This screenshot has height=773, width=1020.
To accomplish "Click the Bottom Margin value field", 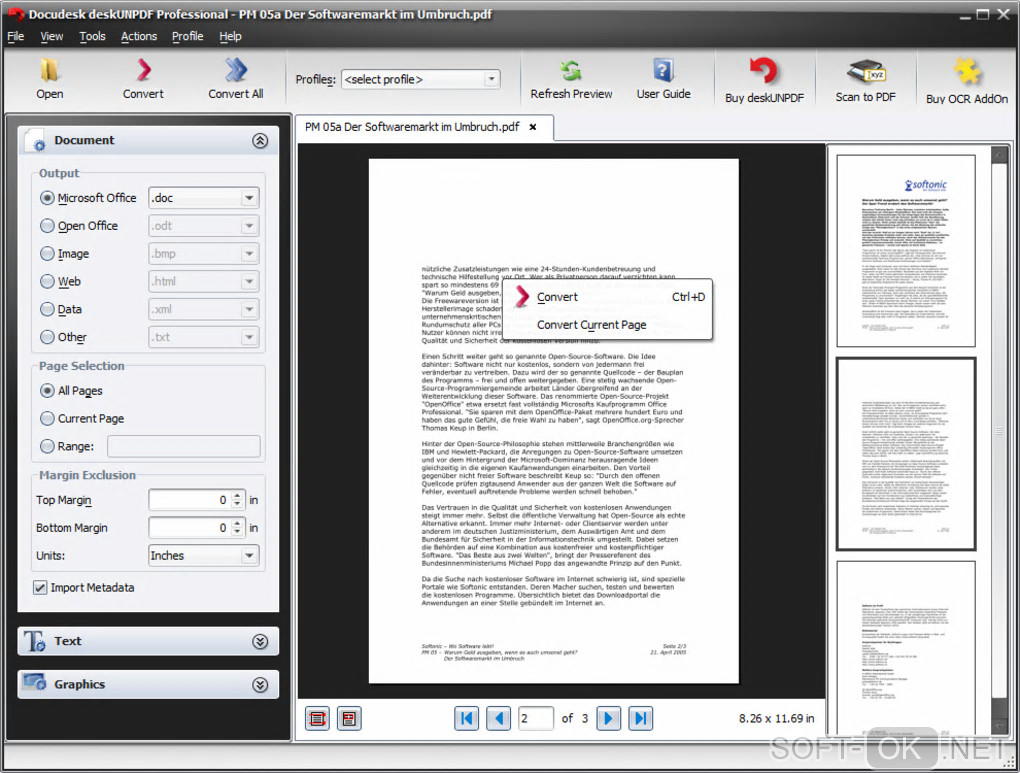I will (x=191, y=528).
